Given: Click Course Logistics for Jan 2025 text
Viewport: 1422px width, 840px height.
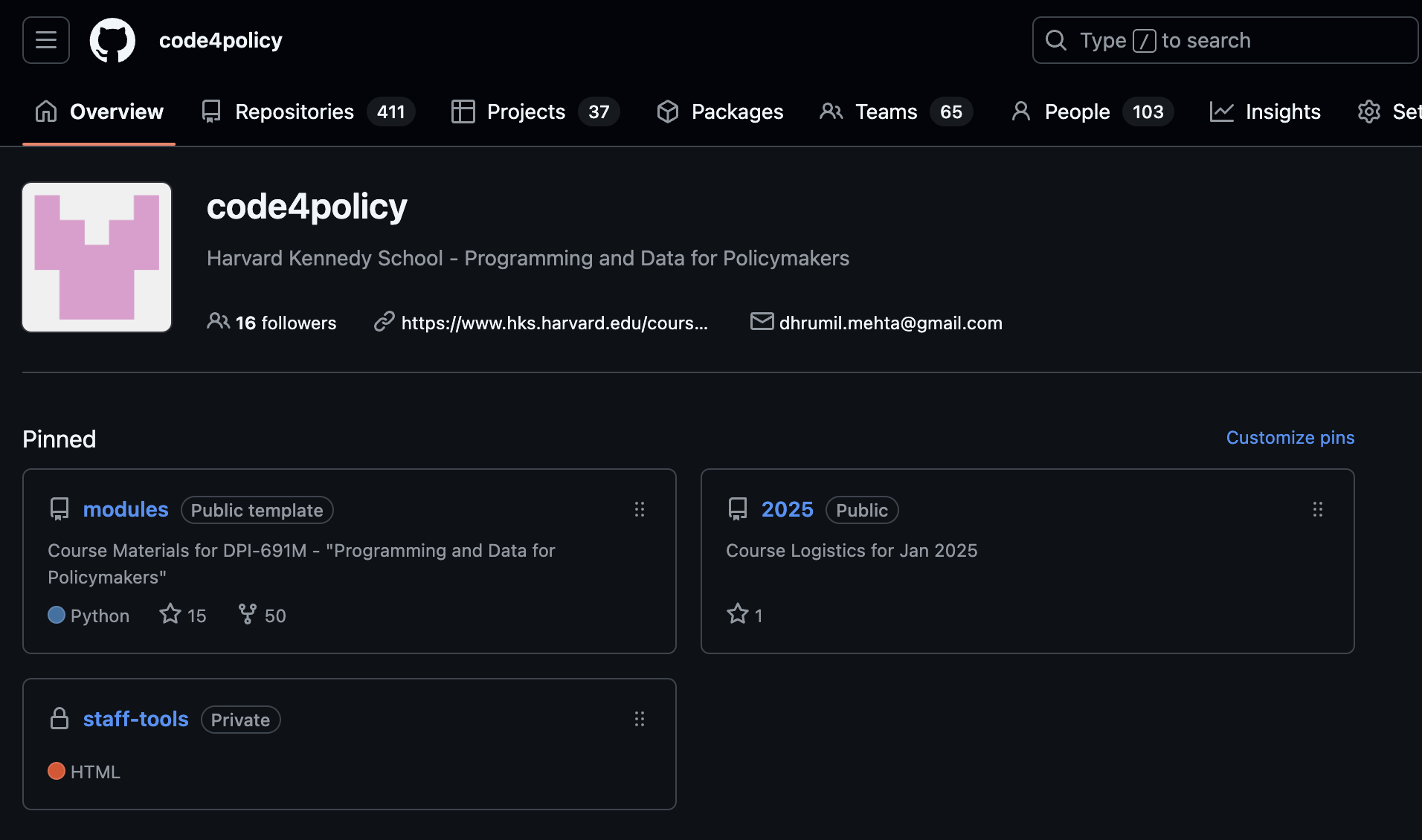Looking at the screenshot, I should pos(852,550).
